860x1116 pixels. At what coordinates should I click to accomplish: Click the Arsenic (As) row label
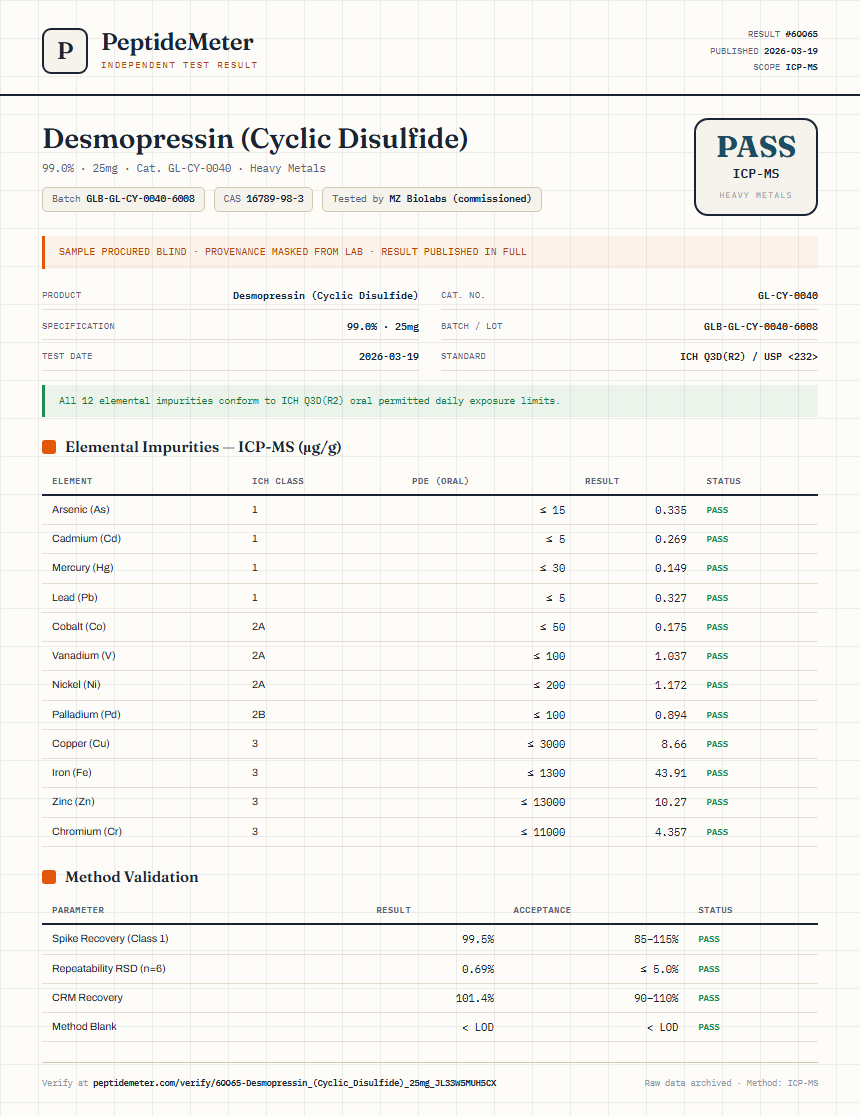[x=80, y=510]
